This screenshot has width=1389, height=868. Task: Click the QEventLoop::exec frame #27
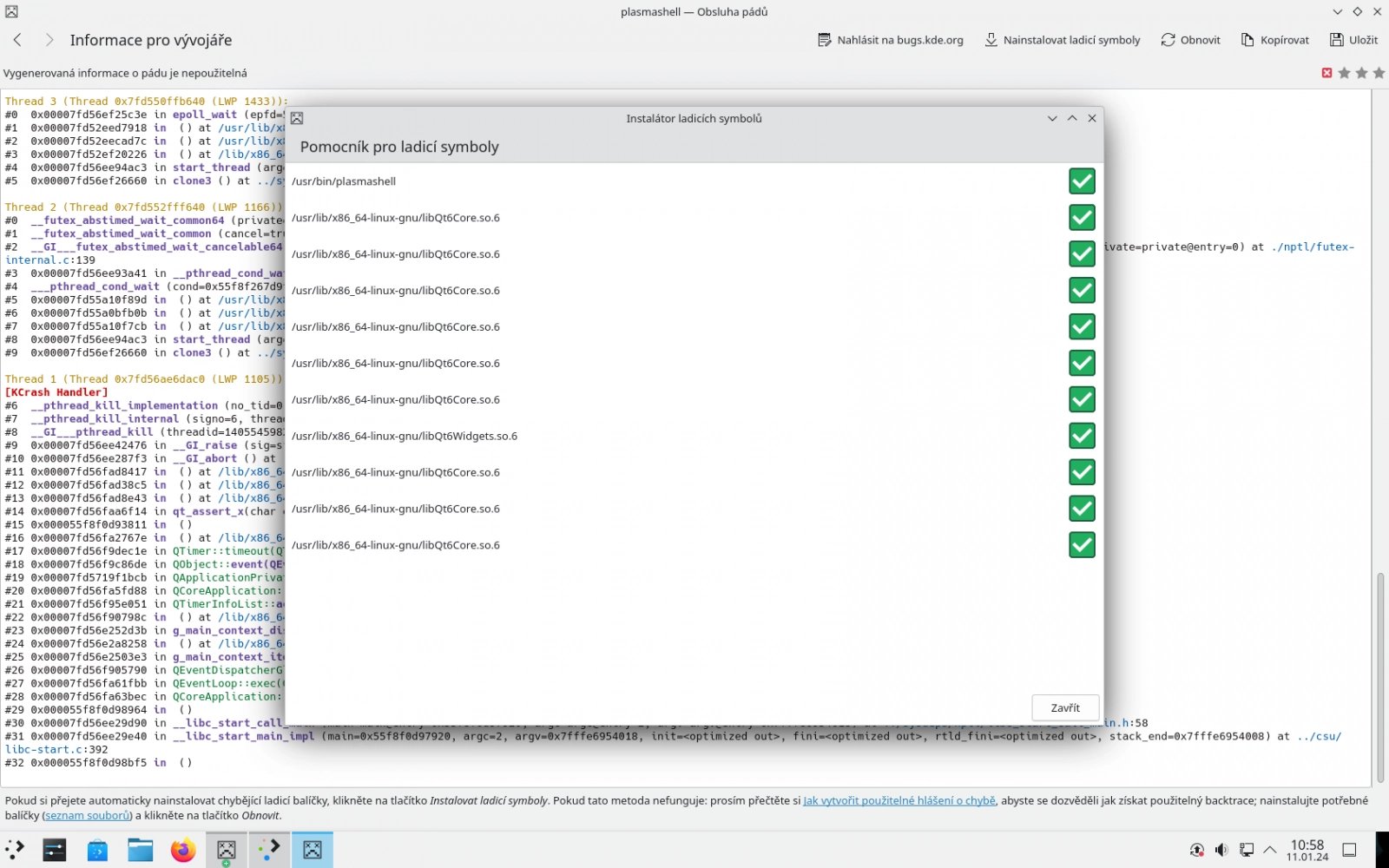[145, 683]
